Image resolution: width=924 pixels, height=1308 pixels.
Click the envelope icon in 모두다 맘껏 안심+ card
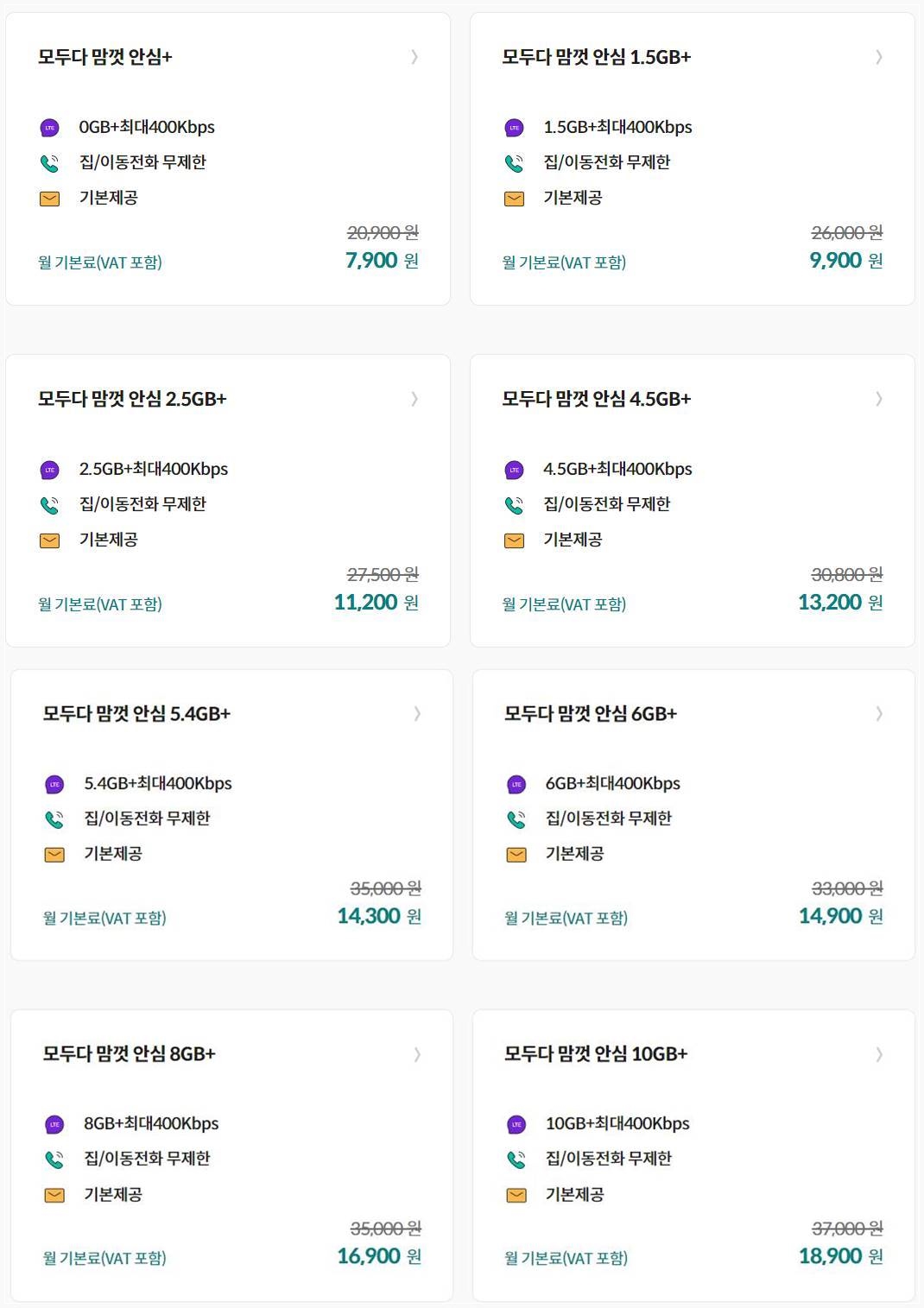[50, 199]
